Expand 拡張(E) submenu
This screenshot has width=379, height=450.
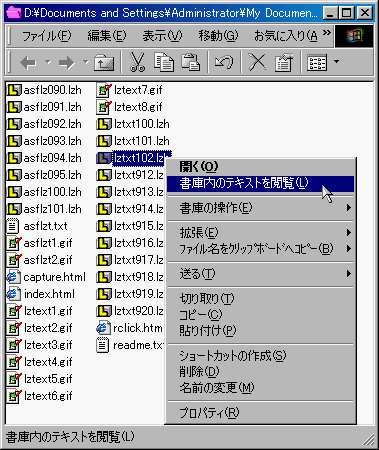pos(260,232)
